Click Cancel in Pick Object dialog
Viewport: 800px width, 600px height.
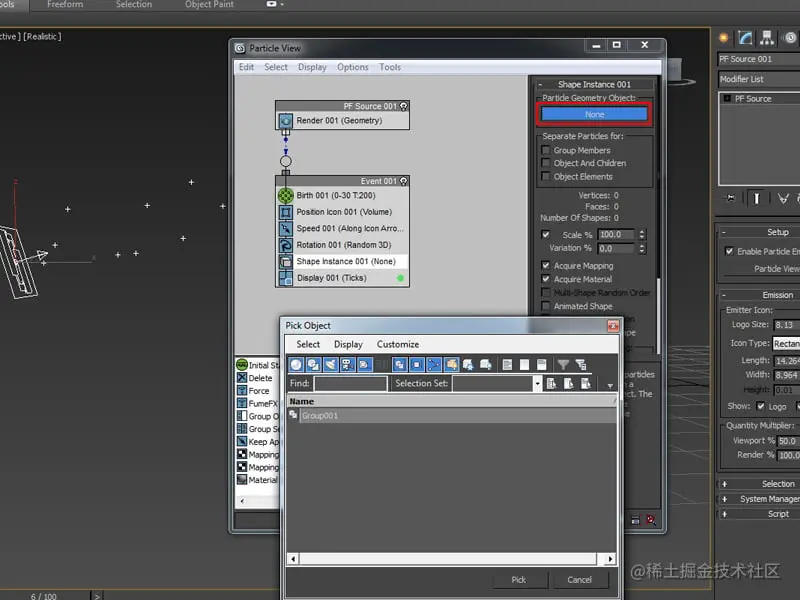pyautogui.click(x=580, y=580)
